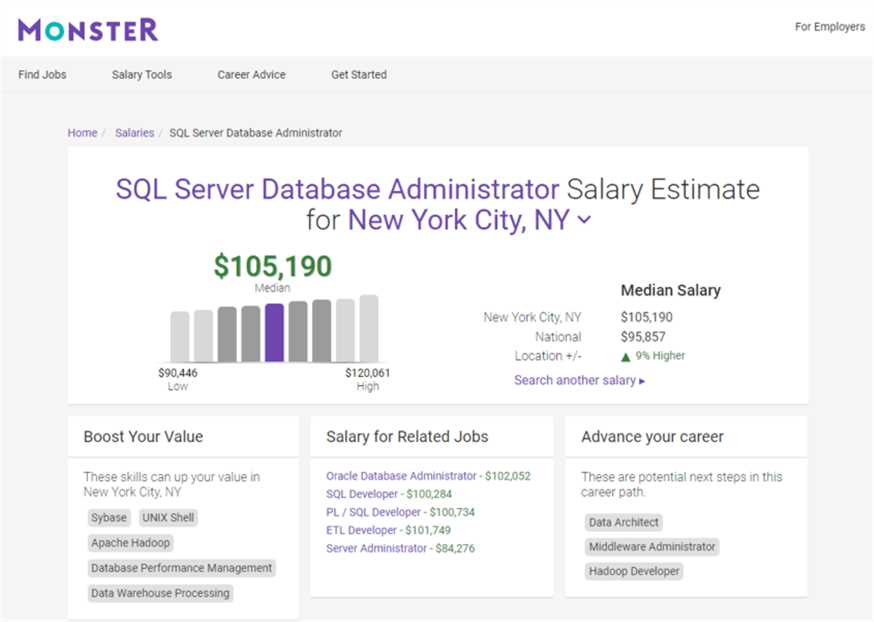Click the leftmost light gray salary bar

179,337
